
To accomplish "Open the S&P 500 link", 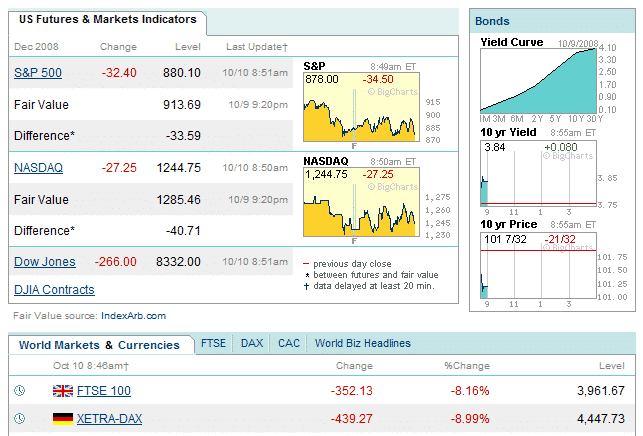I will click(x=37, y=73).
